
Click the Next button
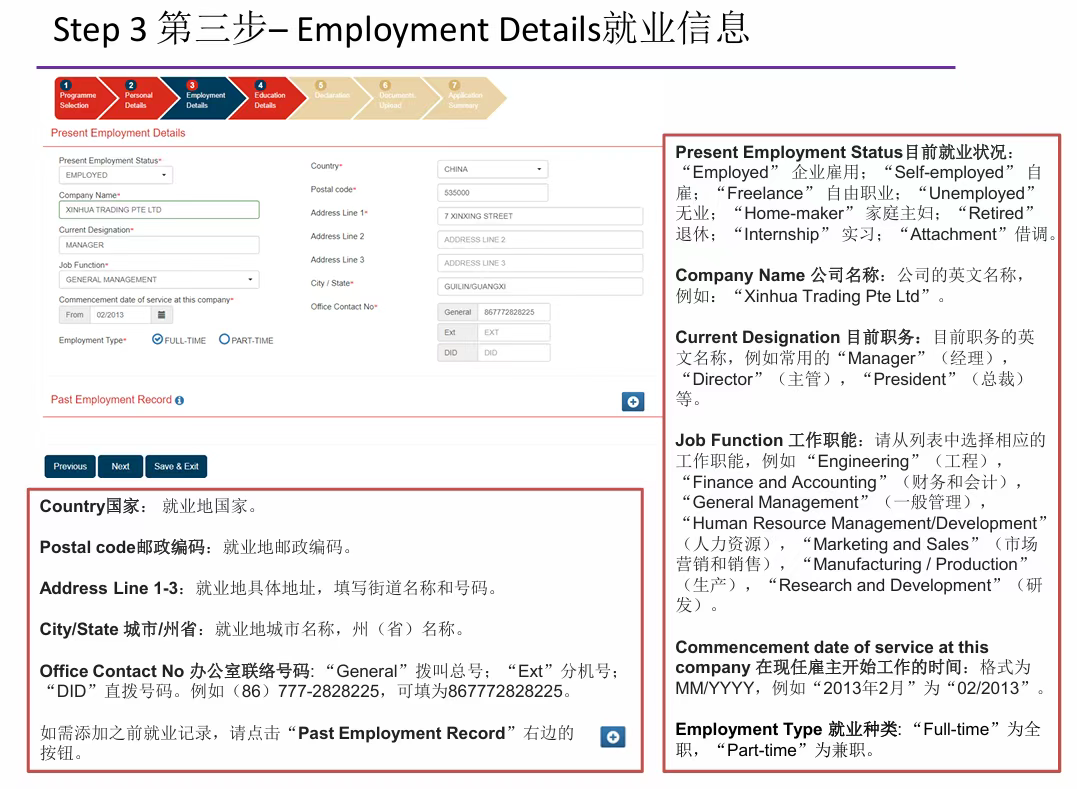tap(120, 466)
